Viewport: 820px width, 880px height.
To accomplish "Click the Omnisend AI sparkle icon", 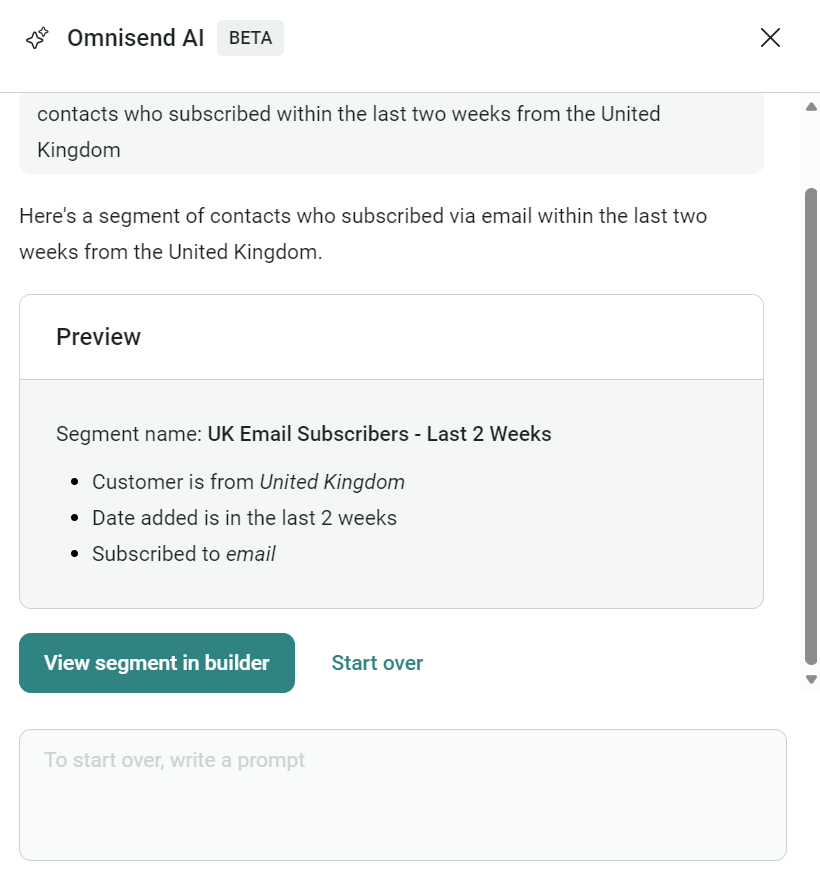I will pos(37,37).
